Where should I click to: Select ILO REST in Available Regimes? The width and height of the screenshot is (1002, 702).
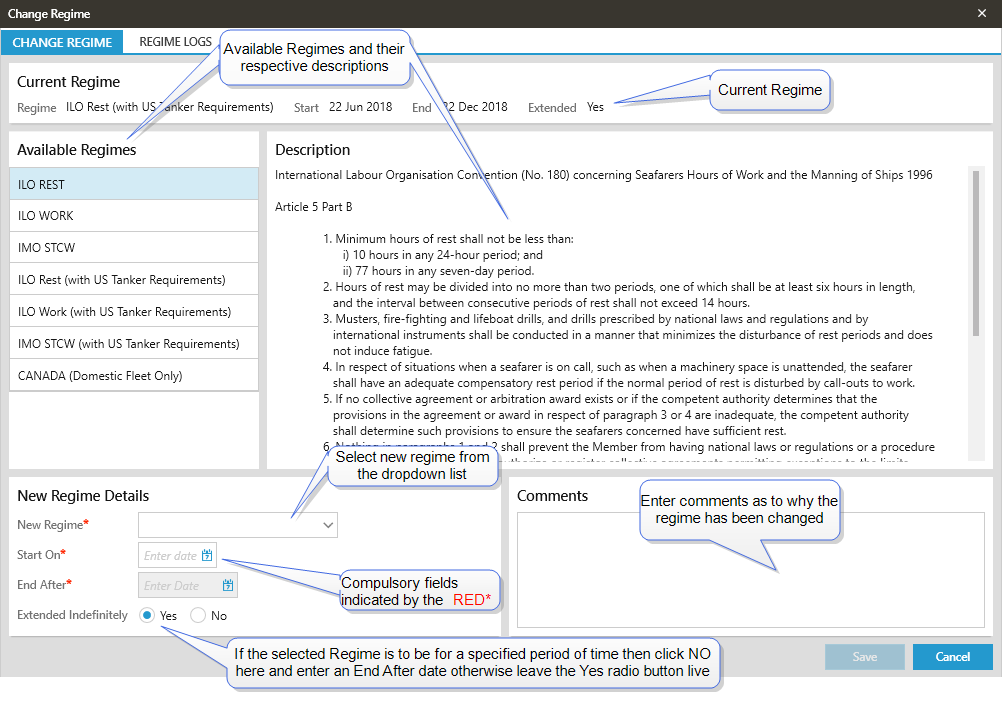134,184
